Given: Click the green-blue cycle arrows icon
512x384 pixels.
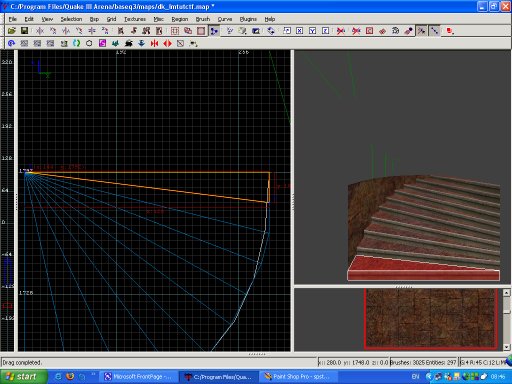Looking at the screenshot, I should (x=76, y=43).
